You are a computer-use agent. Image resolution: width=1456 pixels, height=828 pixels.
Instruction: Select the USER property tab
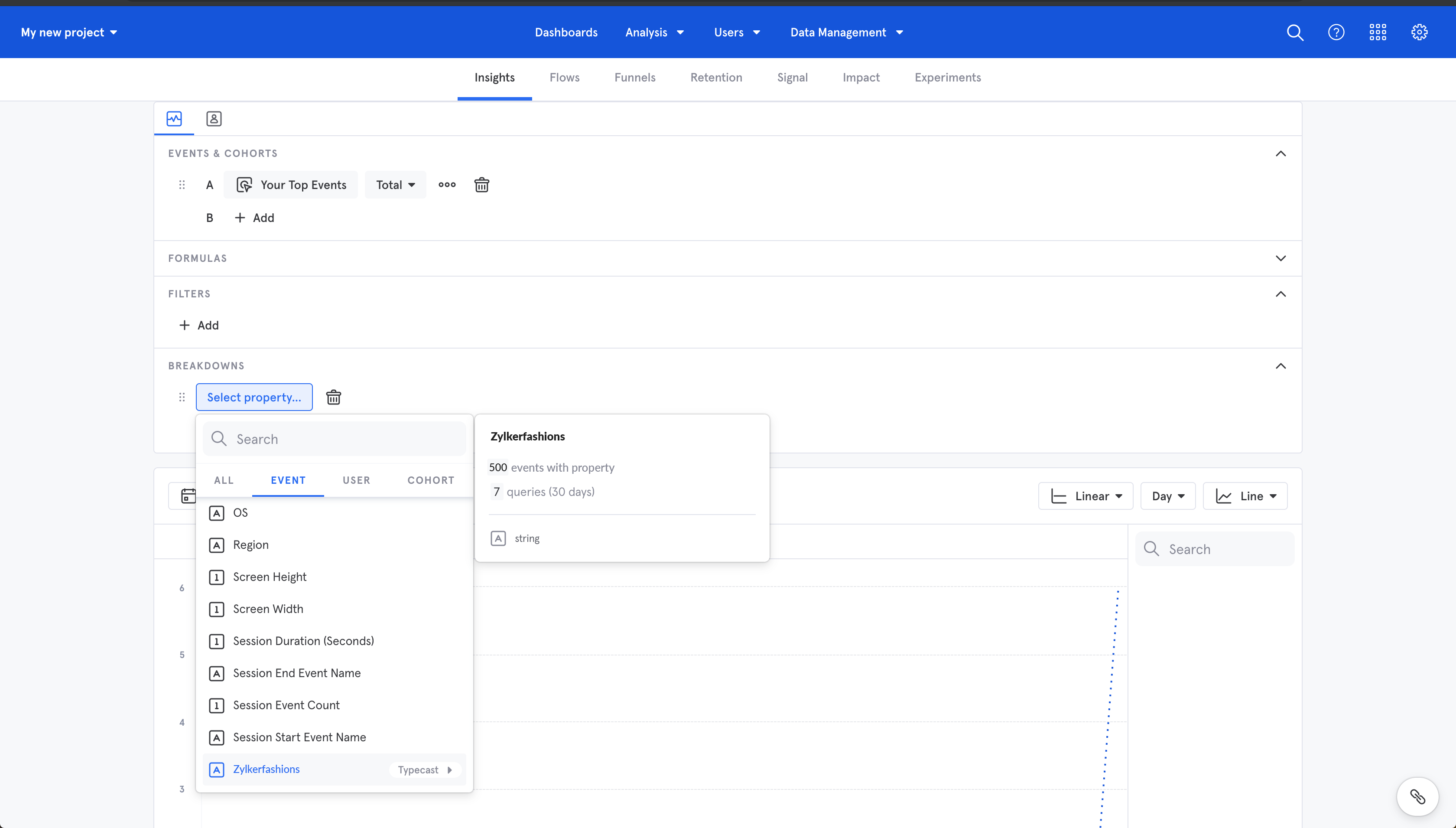(x=356, y=480)
